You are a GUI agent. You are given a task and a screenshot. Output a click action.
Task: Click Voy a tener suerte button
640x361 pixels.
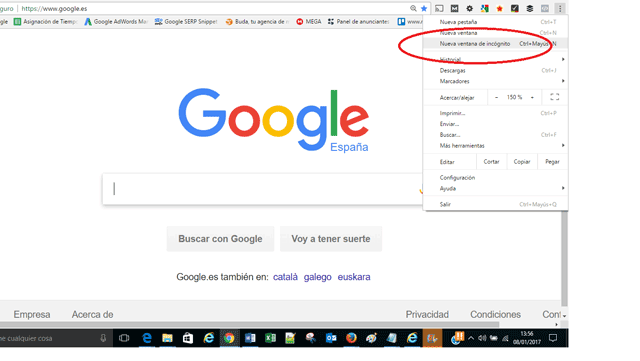[x=331, y=239]
